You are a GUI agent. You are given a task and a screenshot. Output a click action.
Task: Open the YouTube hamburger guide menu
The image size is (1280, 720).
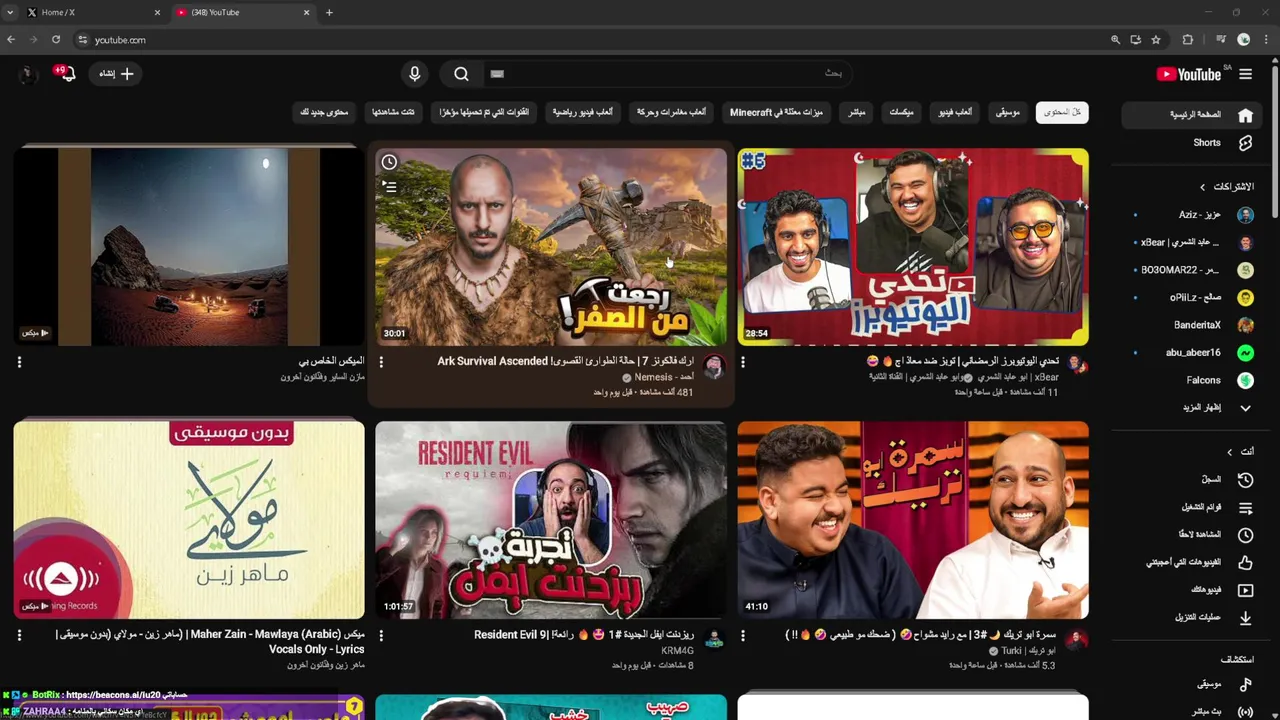[1245, 74]
